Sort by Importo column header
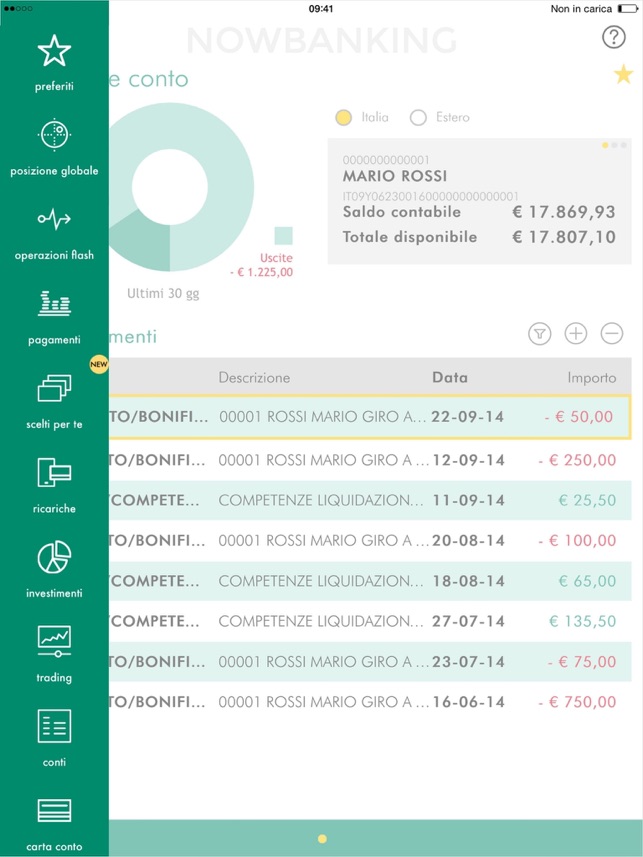643x857 pixels. pos(592,378)
